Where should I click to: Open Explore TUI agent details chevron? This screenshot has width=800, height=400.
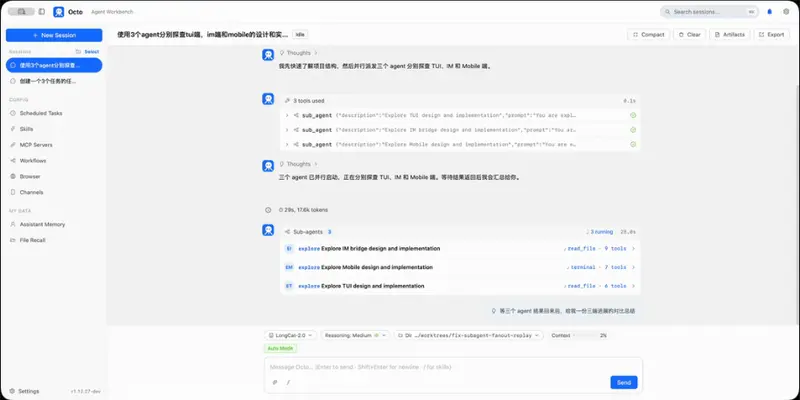tap(633, 286)
